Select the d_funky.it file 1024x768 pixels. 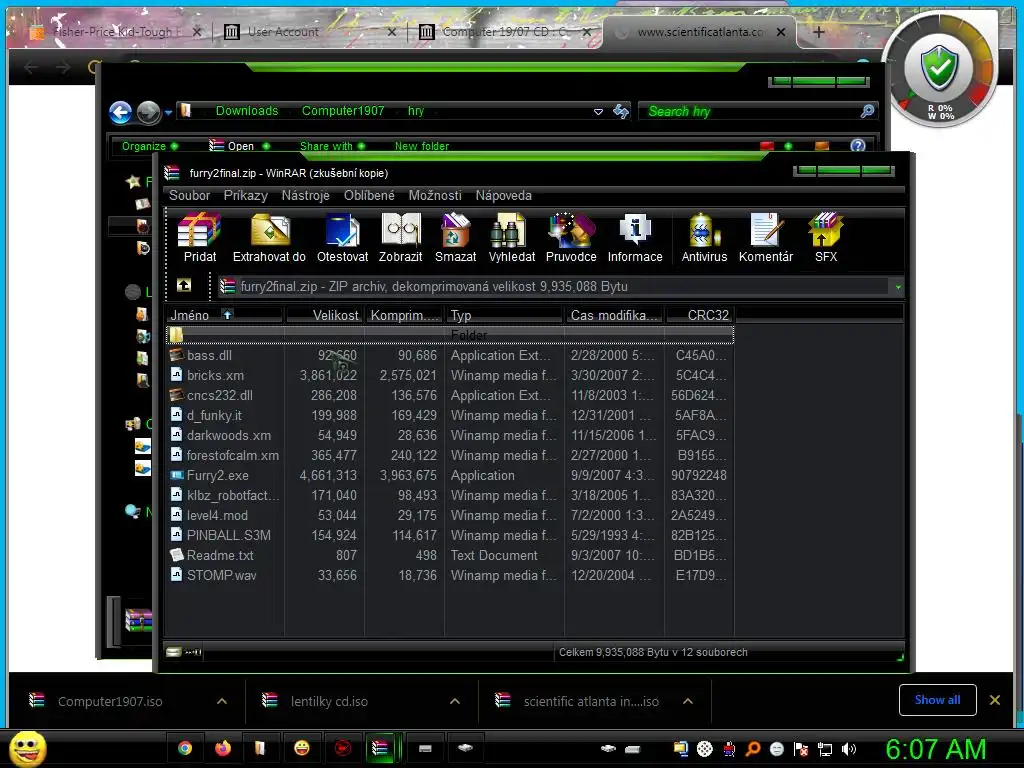click(450, 415)
